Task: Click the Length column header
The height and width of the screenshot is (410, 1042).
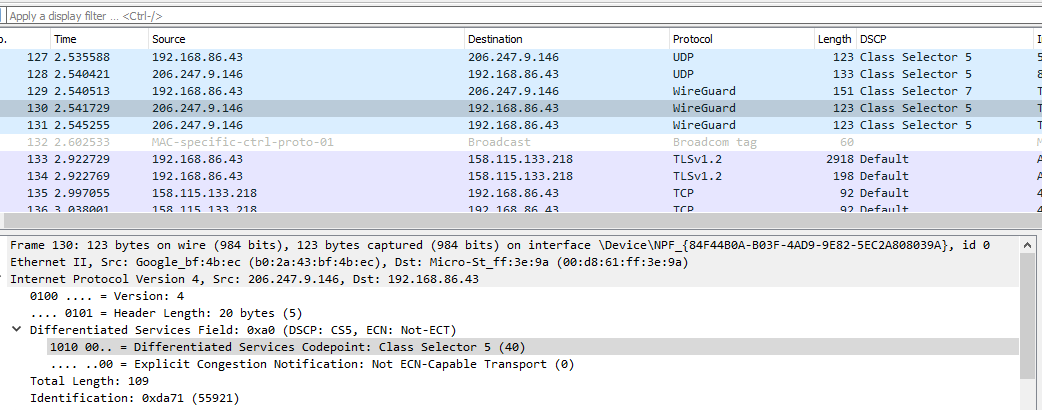Action: (x=834, y=39)
